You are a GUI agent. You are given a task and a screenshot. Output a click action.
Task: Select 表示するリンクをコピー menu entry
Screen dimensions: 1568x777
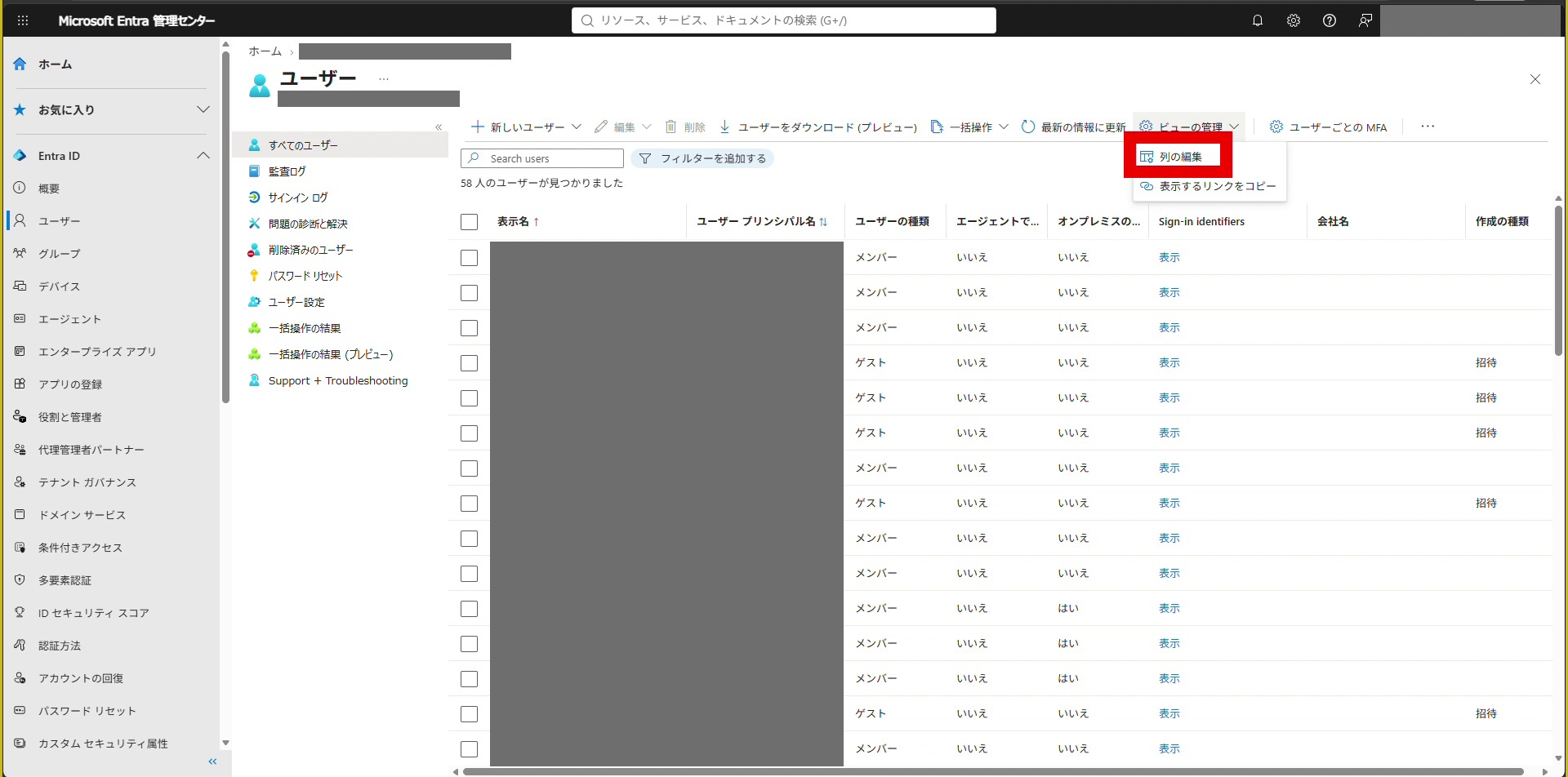[x=1209, y=186]
